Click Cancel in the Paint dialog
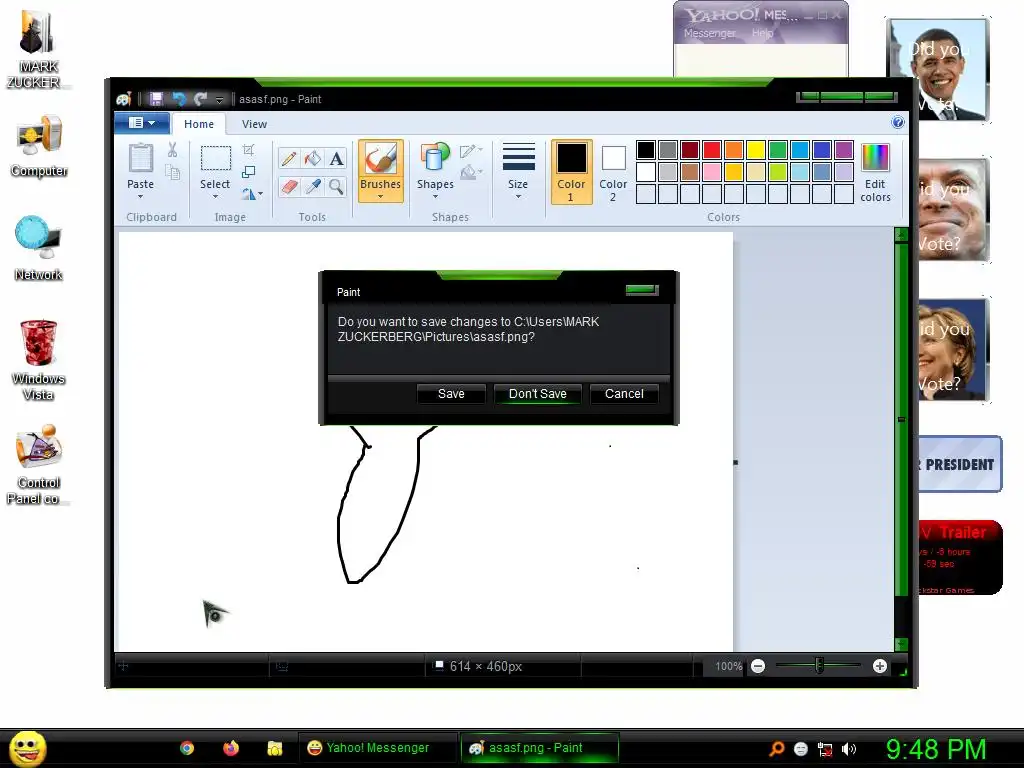 click(624, 394)
